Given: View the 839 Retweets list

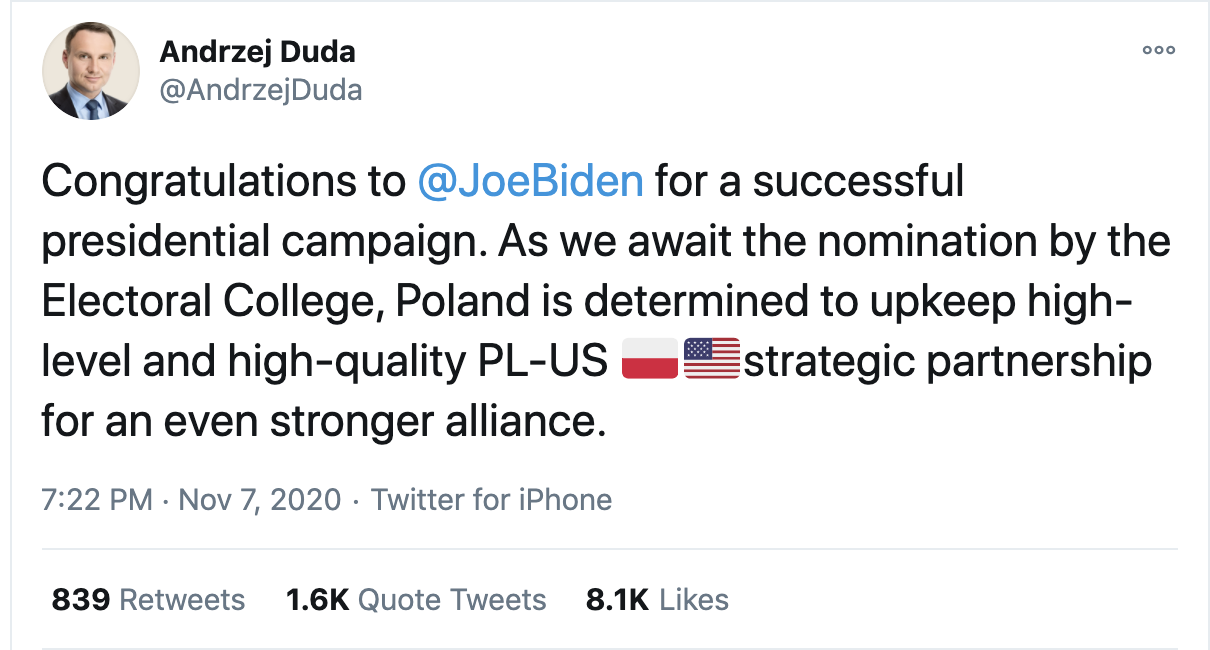Looking at the screenshot, I should (148, 599).
